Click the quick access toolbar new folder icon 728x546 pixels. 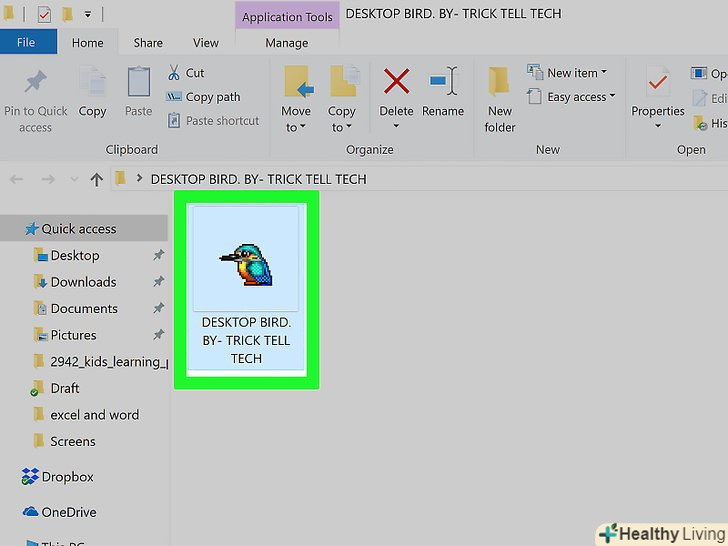[x=67, y=14]
